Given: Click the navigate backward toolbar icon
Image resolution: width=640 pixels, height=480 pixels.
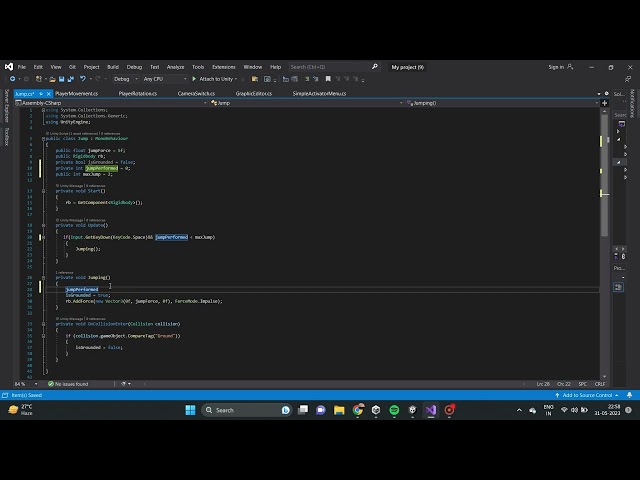Looking at the screenshot, I should pyautogui.click(x=13, y=79).
